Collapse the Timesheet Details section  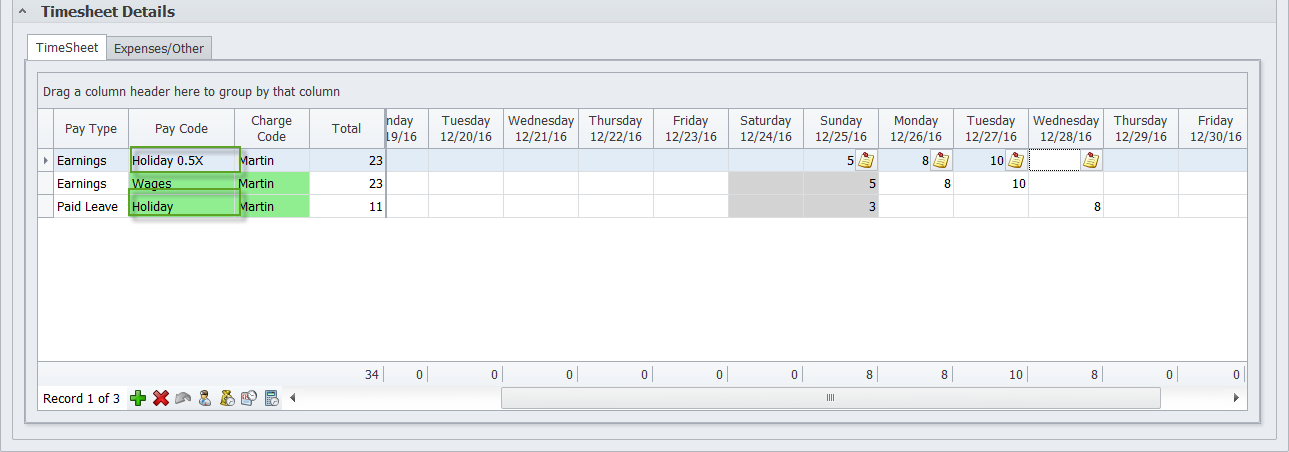[23, 12]
